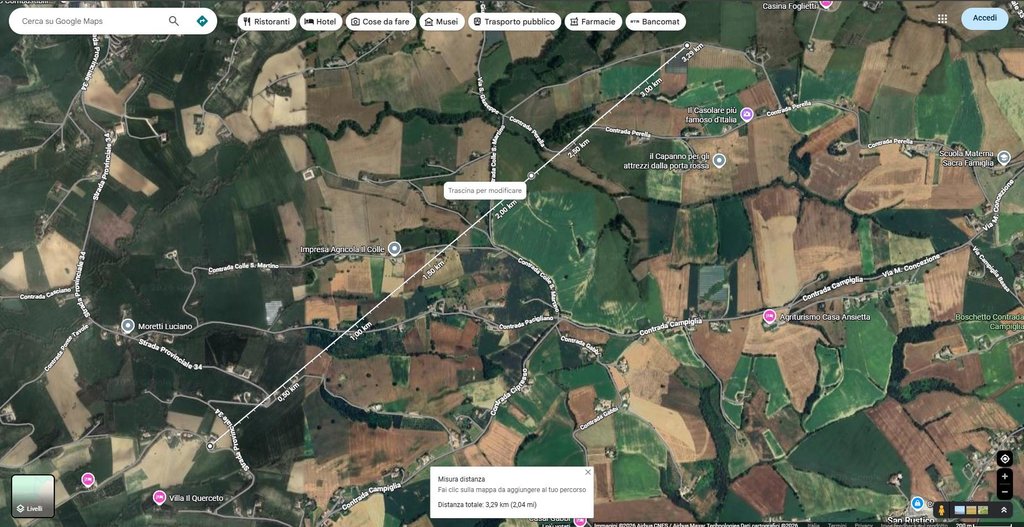Click the measurement line midpoint handle
This screenshot has width=1024, height=527.
tap(531, 176)
